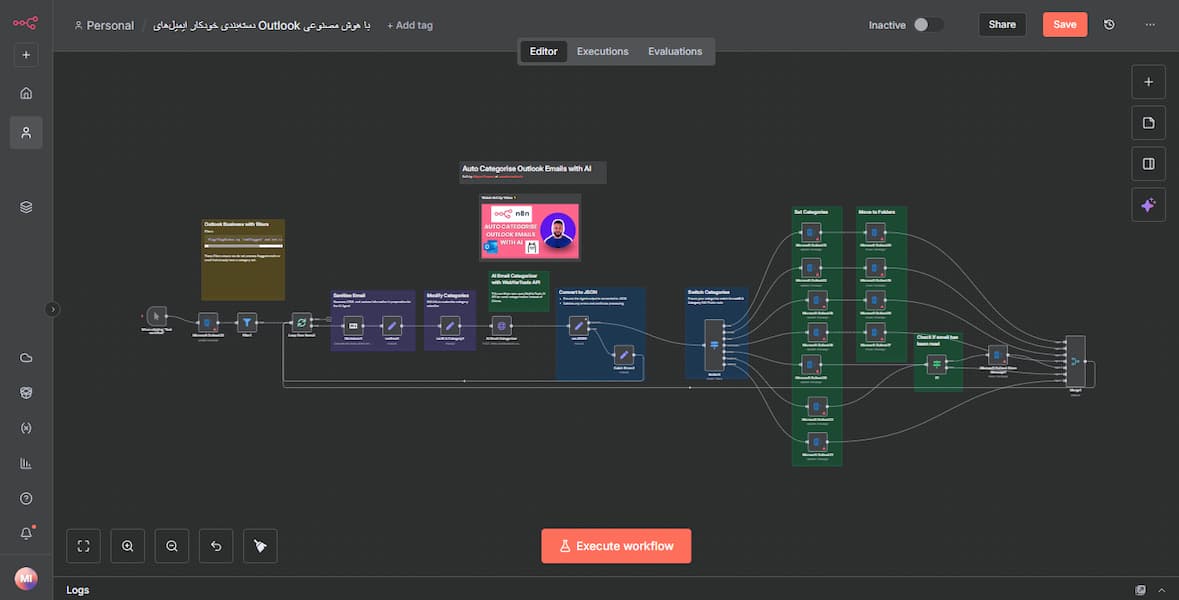Open workflow history clock icon
Viewport: 1179px width, 600px height.
pos(1109,25)
